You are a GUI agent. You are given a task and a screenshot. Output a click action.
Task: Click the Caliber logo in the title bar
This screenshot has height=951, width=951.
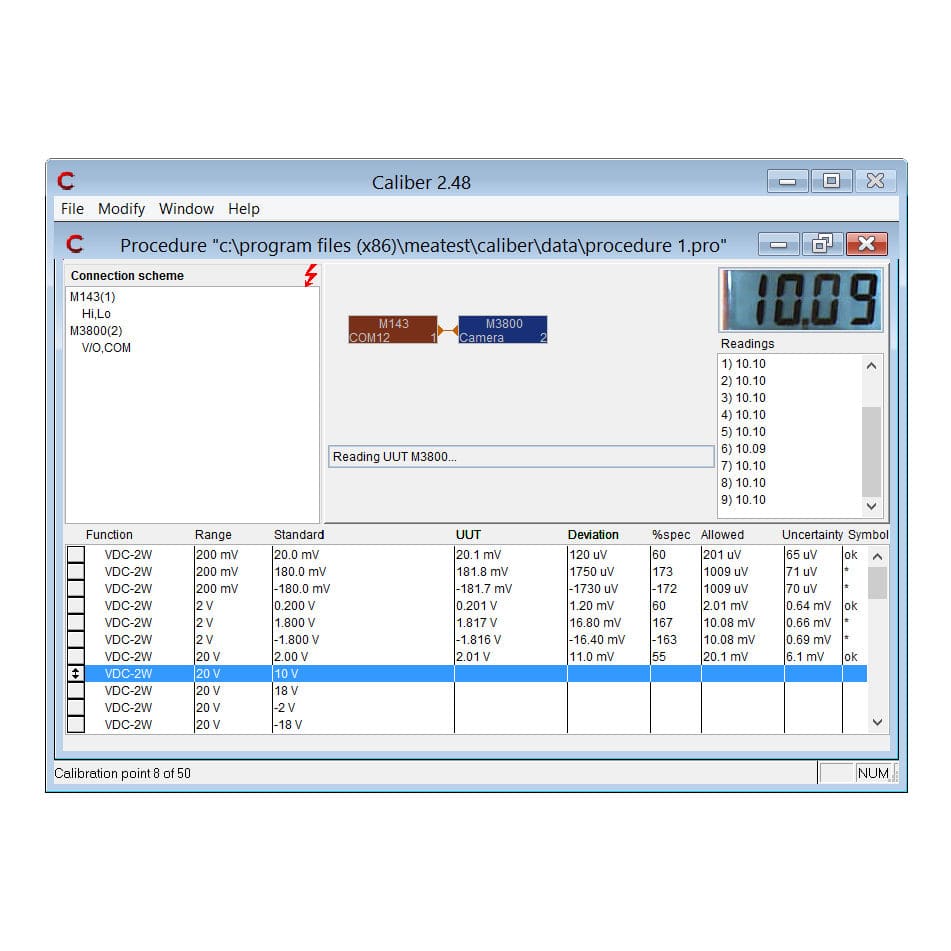67,182
